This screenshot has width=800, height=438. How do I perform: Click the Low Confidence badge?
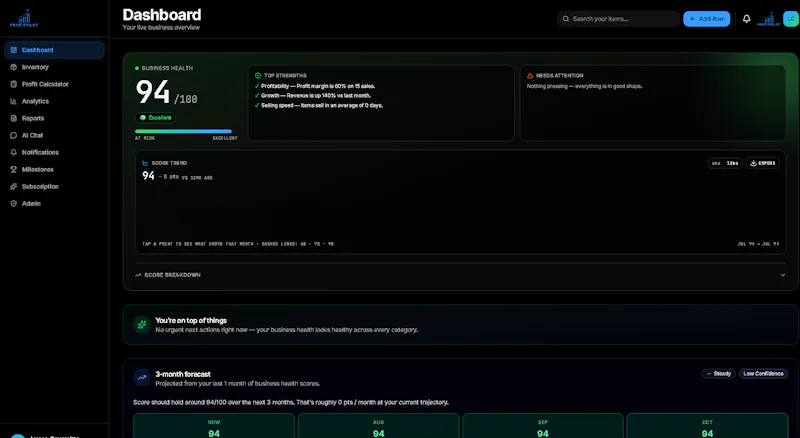pyautogui.click(x=763, y=374)
